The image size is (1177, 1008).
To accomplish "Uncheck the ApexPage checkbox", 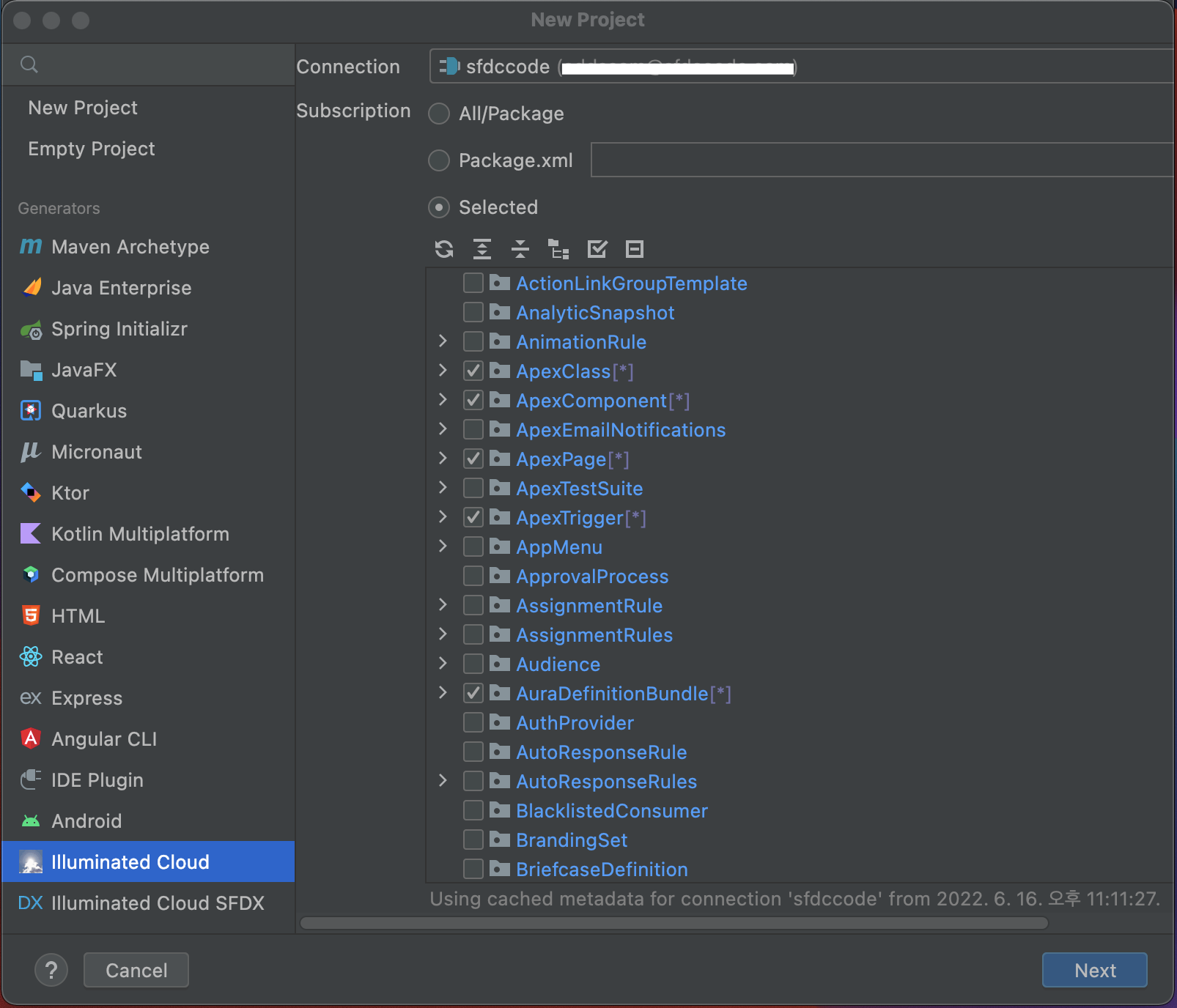I will [x=473, y=459].
